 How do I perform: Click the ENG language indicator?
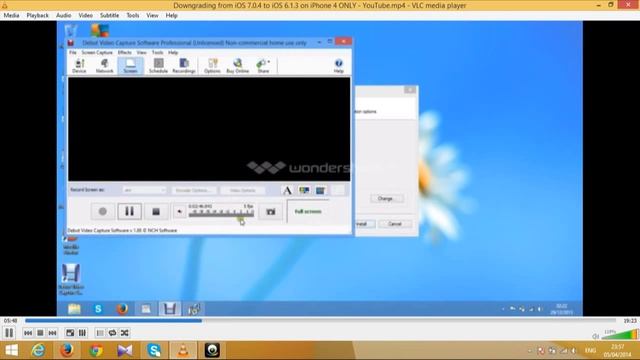[590, 351]
